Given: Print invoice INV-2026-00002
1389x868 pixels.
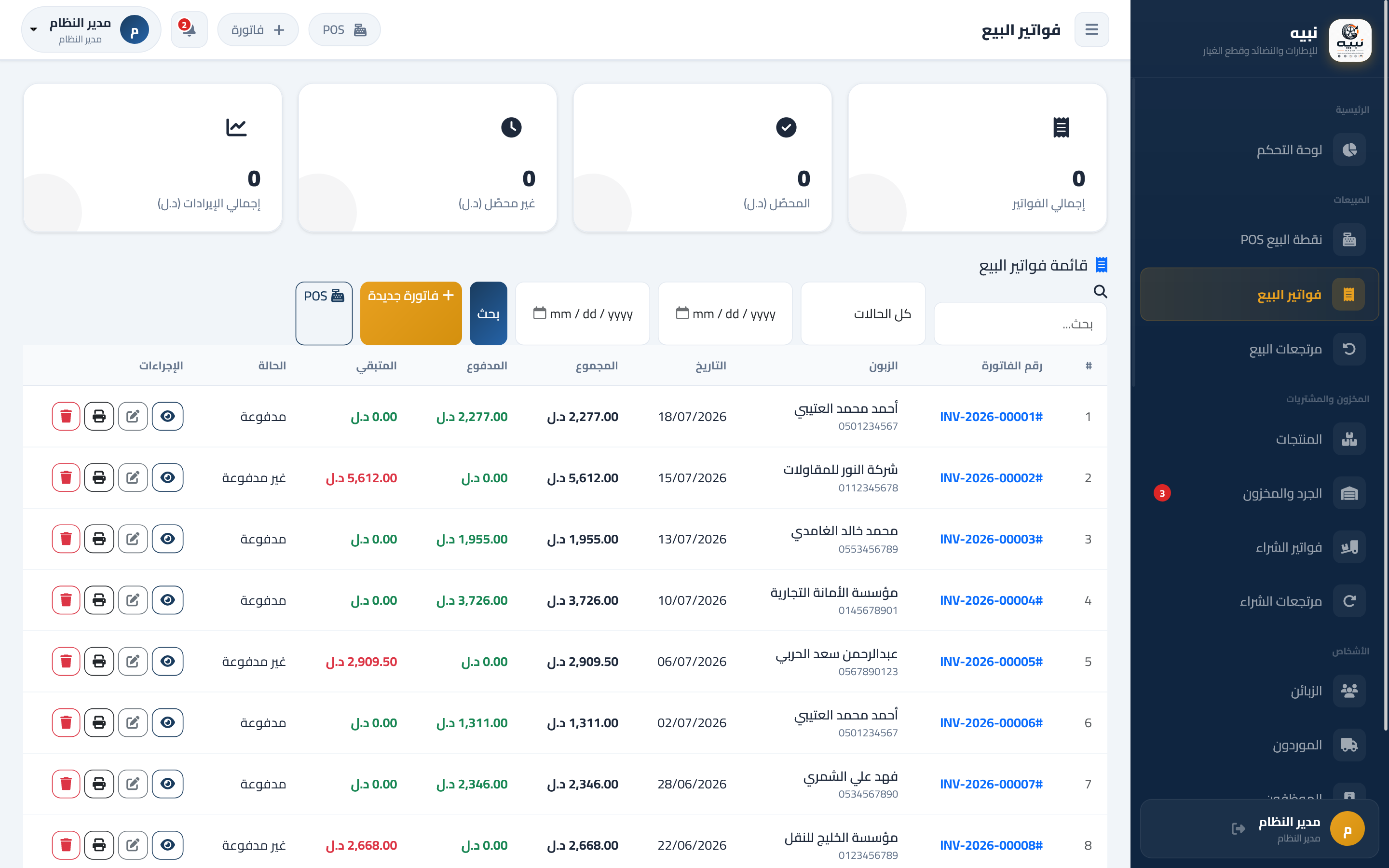Looking at the screenshot, I should tap(99, 477).
